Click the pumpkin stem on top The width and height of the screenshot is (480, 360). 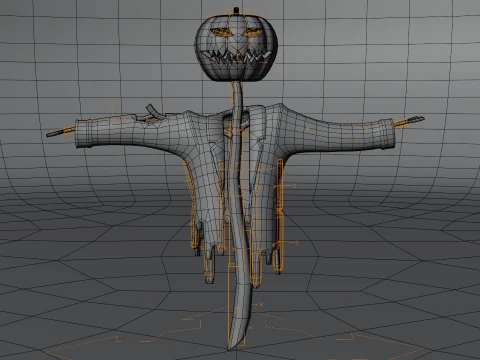click(x=236, y=10)
